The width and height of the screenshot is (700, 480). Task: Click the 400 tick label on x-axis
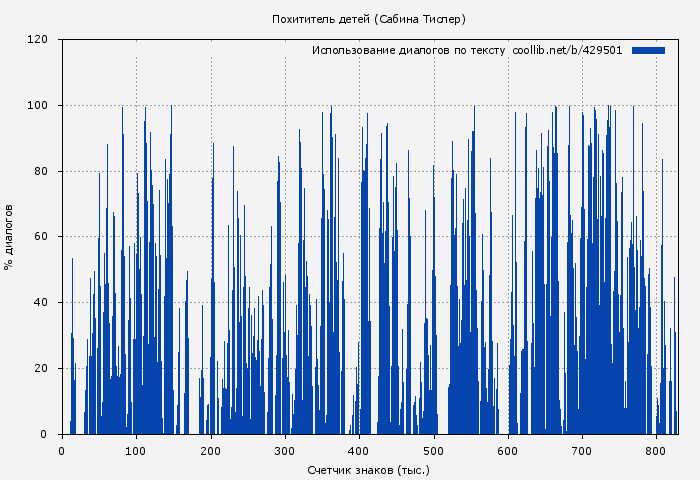(359, 450)
